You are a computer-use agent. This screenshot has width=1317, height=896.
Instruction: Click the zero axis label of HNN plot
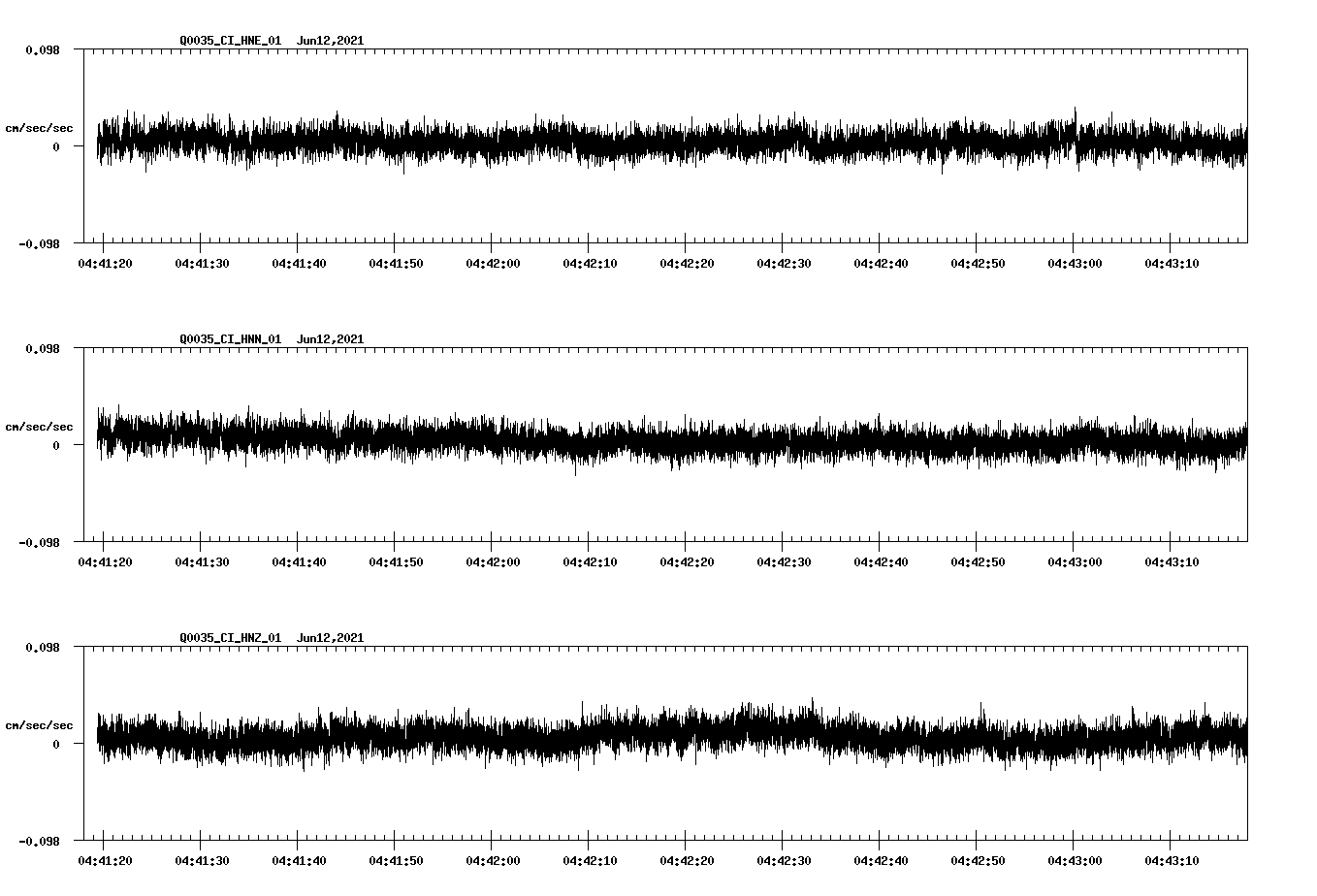[56, 445]
